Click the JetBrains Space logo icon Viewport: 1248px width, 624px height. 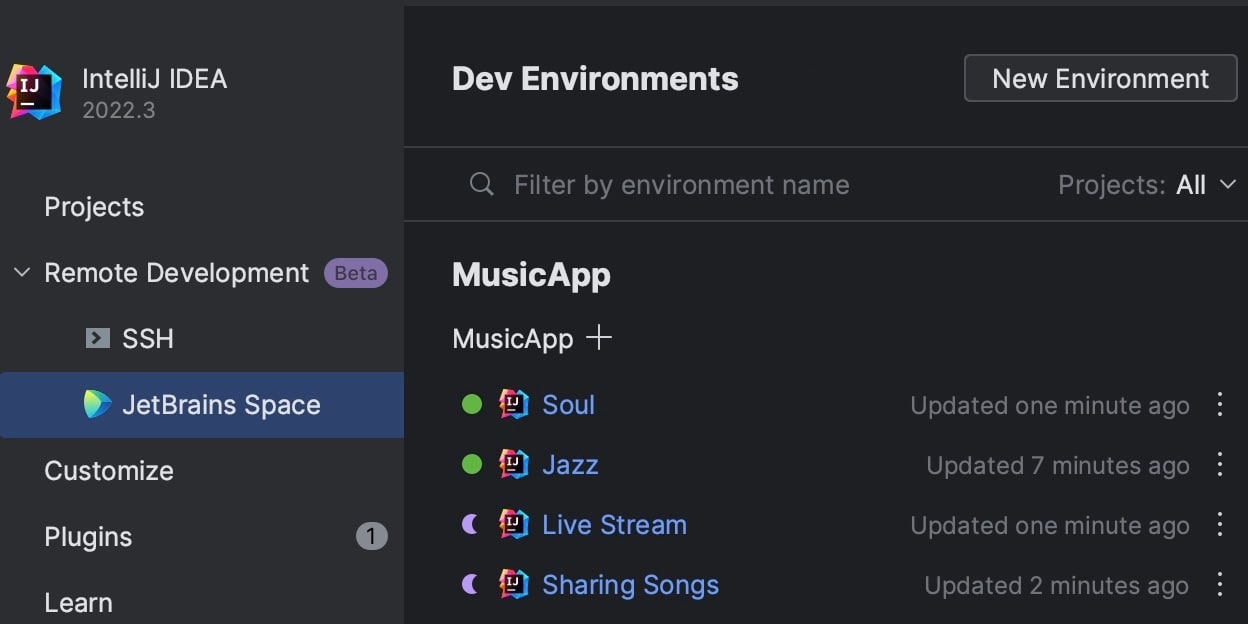(97, 404)
